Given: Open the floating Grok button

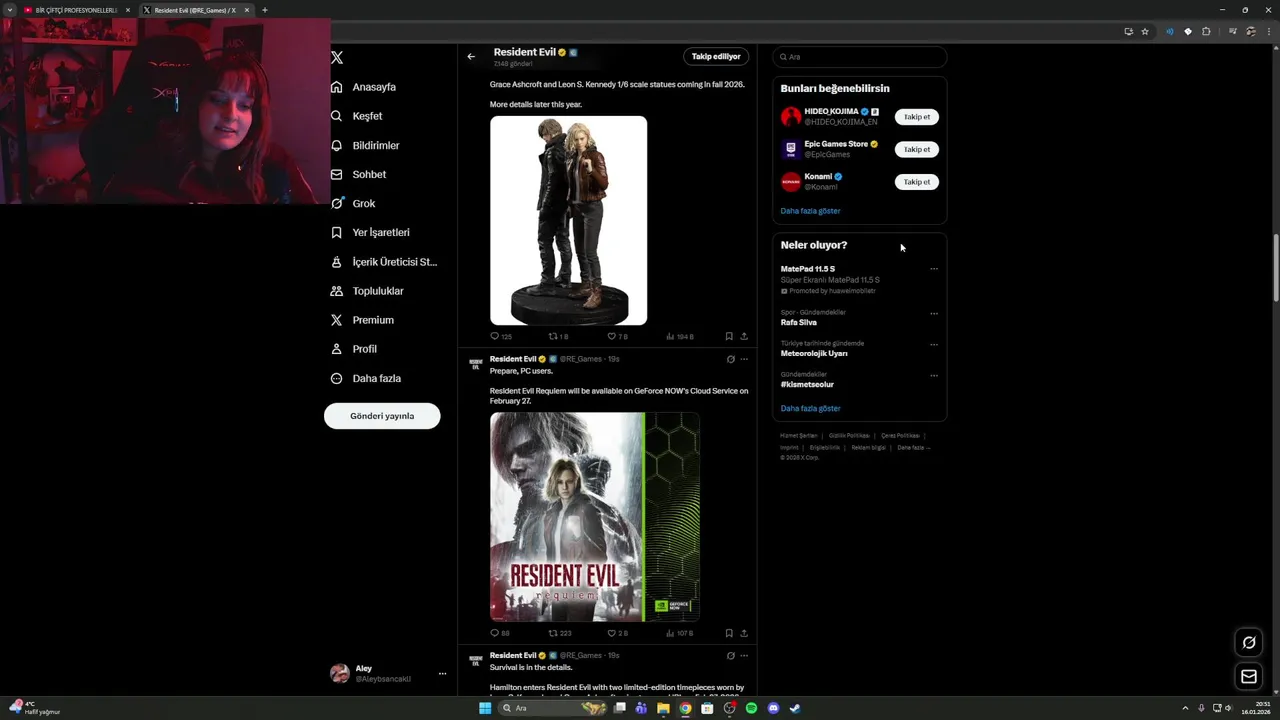Looking at the screenshot, I should pyautogui.click(x=1248, y=643).
